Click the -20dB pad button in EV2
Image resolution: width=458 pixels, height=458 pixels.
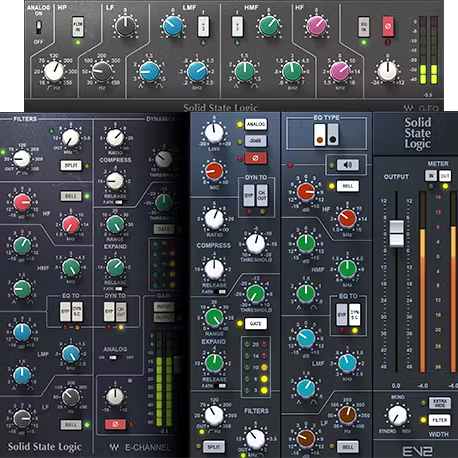point(256,141)
